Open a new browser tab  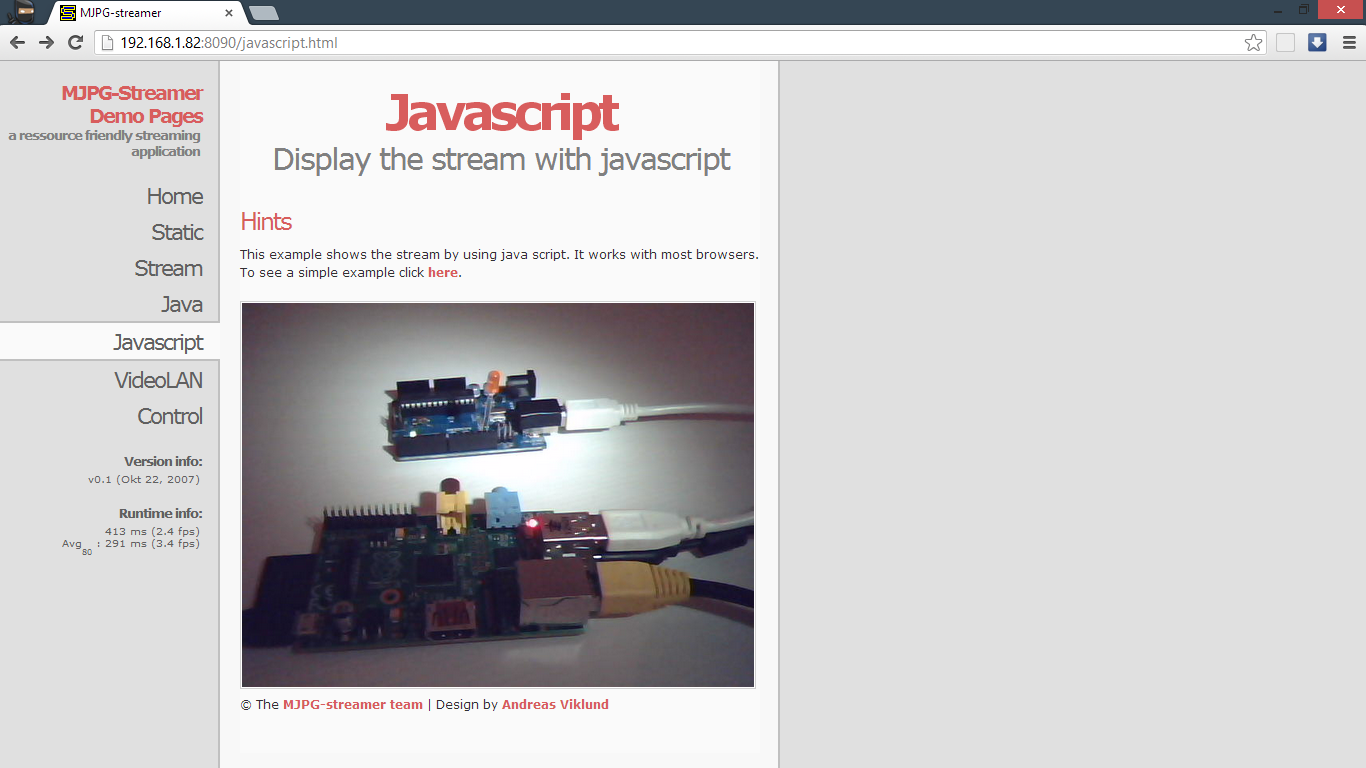(x=262, y=14)
